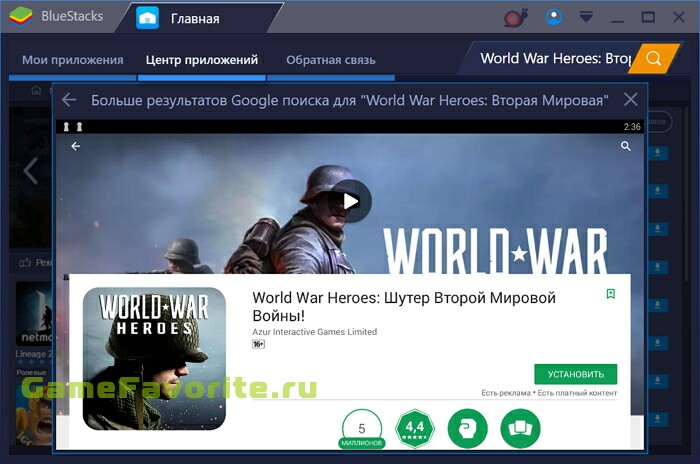Click the red snail speed icon

pyautogui.click(x=516, y=17)
